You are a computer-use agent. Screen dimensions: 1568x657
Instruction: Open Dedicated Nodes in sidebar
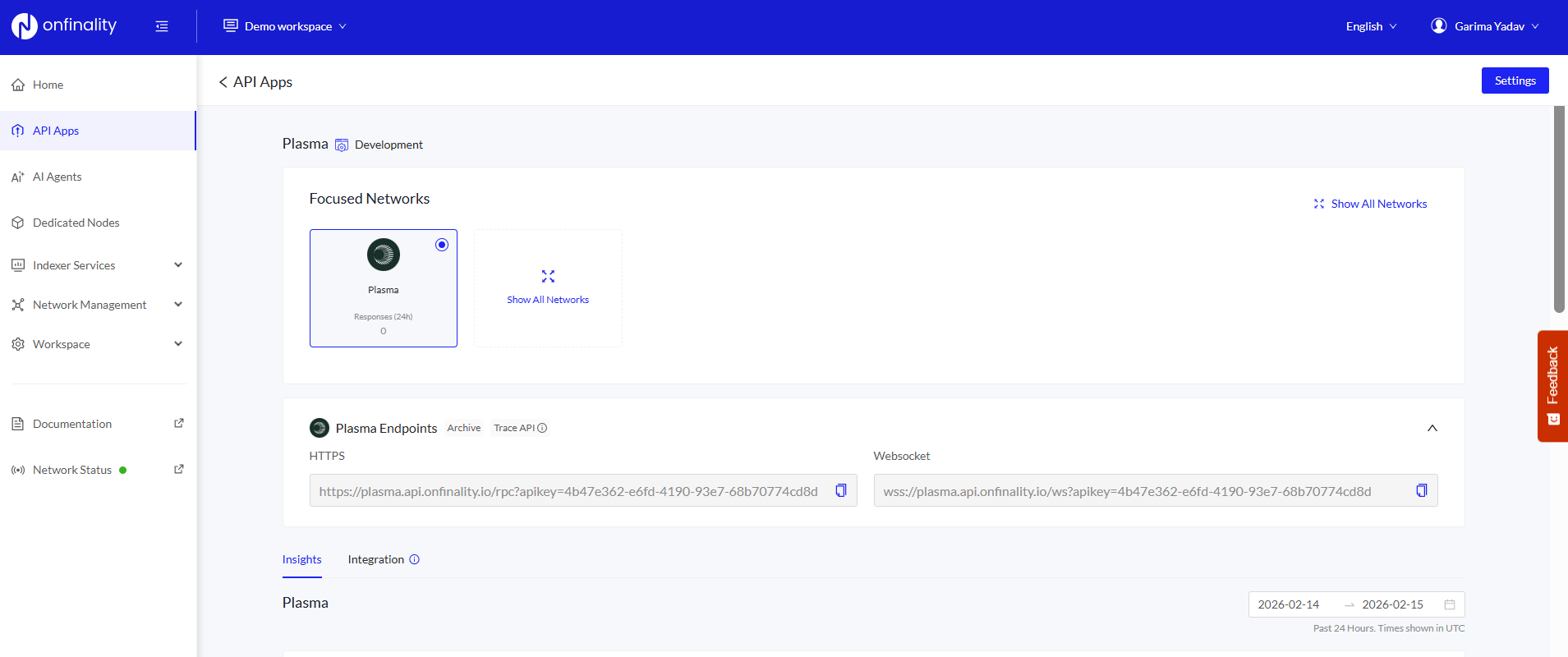tap(98, 223)
